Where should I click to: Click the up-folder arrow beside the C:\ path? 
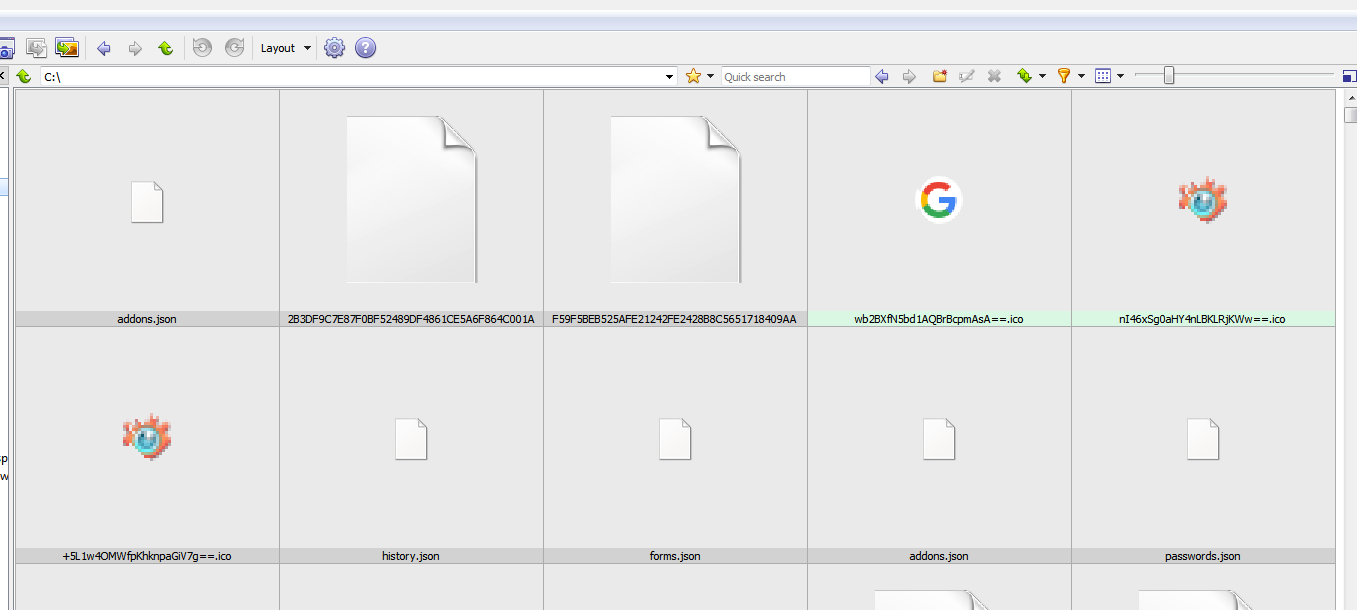point(24,76)
